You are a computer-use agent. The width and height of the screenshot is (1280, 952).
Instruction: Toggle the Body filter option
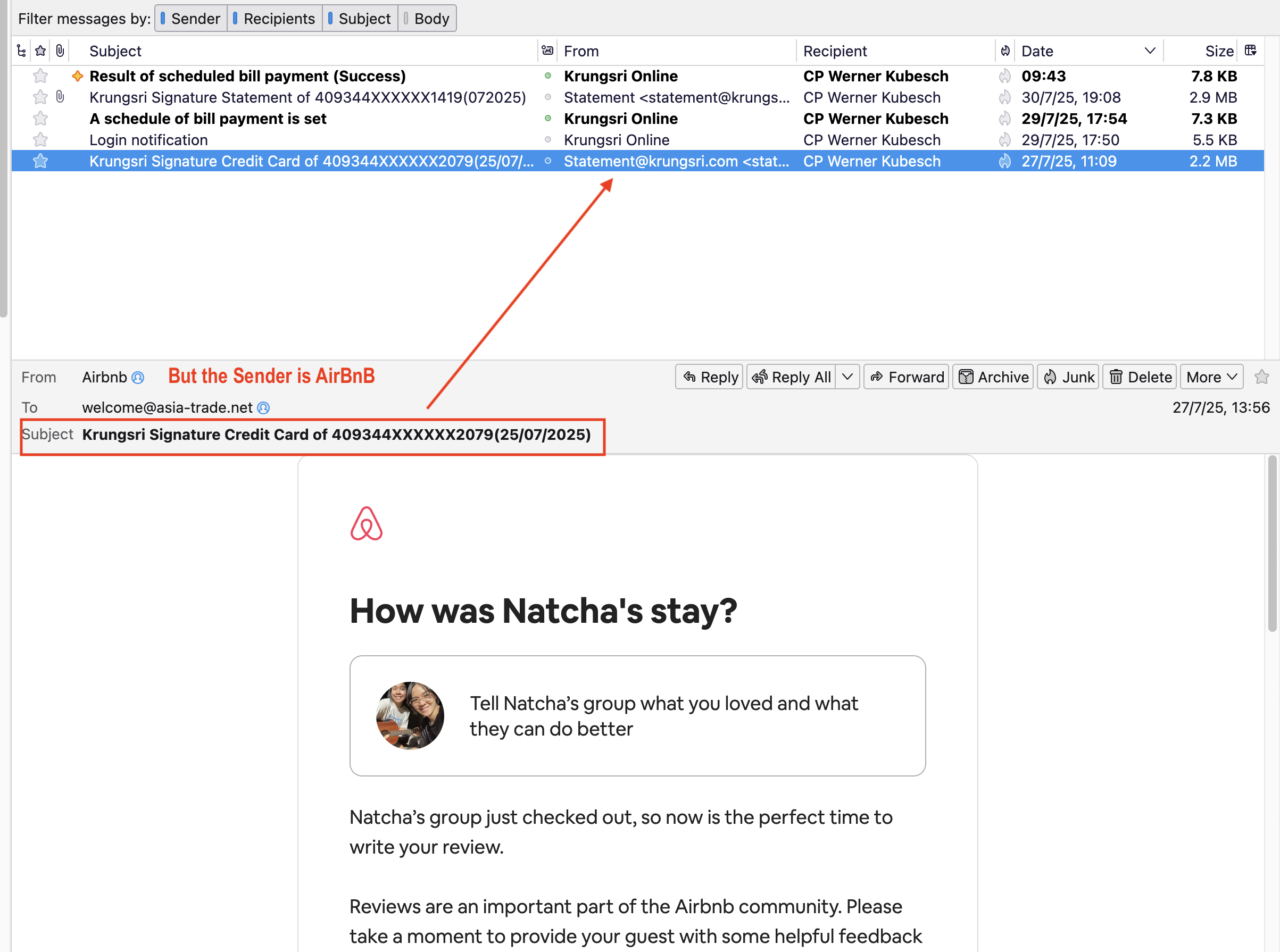(427, 19)
